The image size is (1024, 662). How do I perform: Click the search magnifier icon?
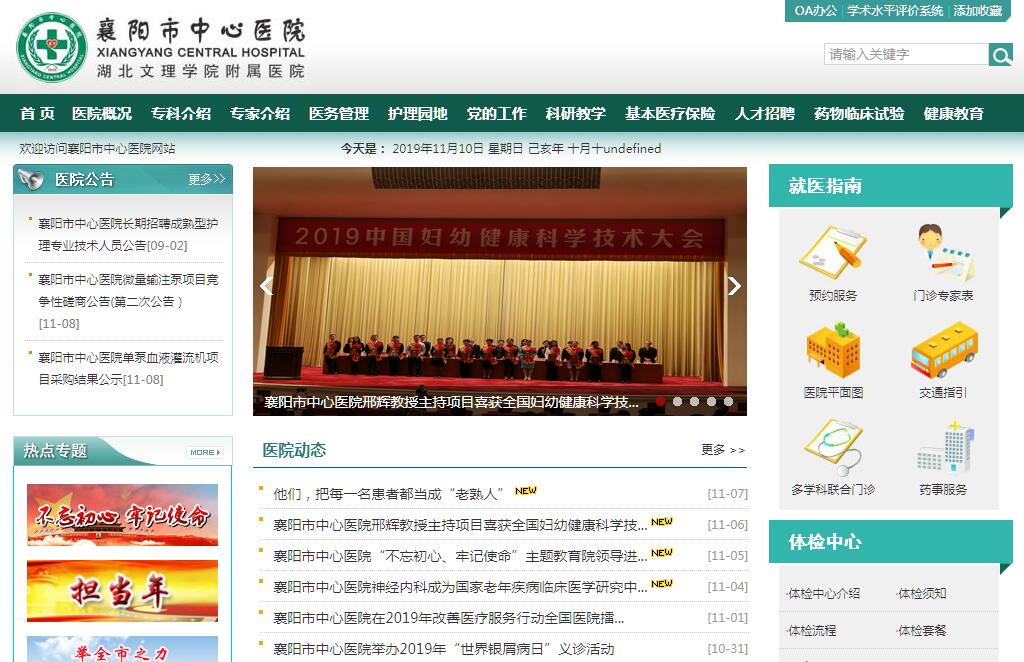click(1000, 55)
